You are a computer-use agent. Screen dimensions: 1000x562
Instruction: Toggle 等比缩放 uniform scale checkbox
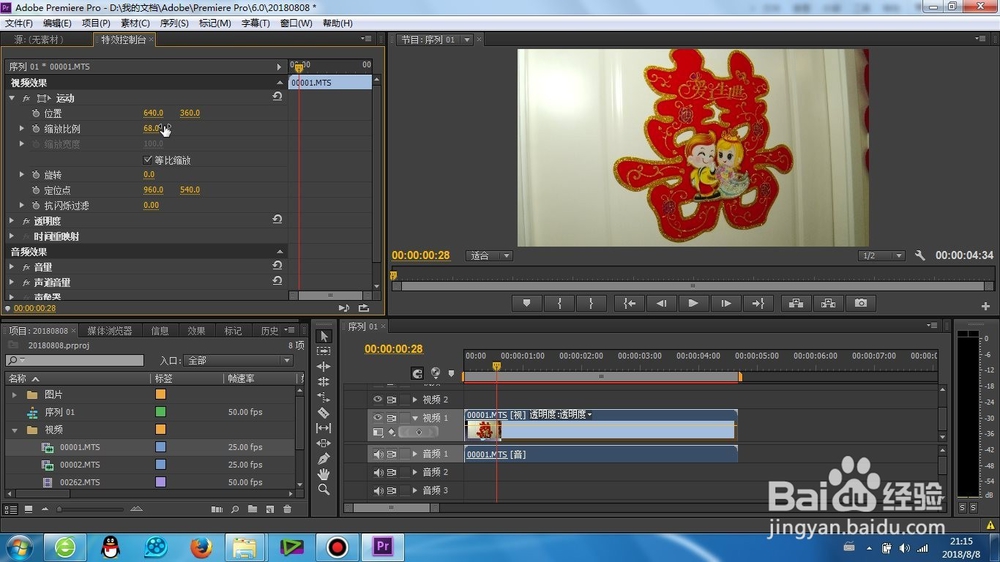coord(148,159)
